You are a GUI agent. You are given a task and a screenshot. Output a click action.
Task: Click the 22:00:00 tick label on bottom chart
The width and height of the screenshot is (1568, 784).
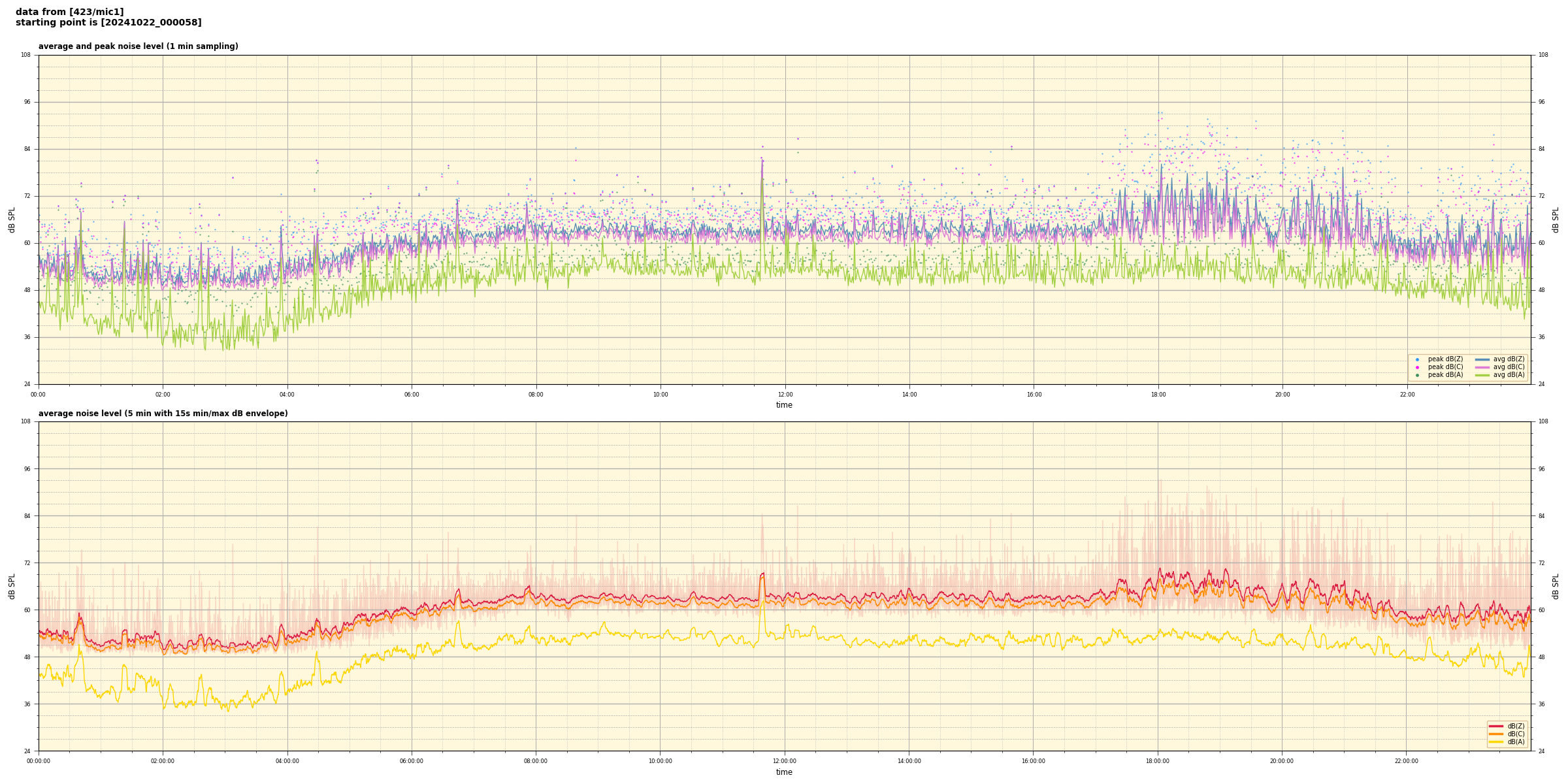[x=1407, y=761]
